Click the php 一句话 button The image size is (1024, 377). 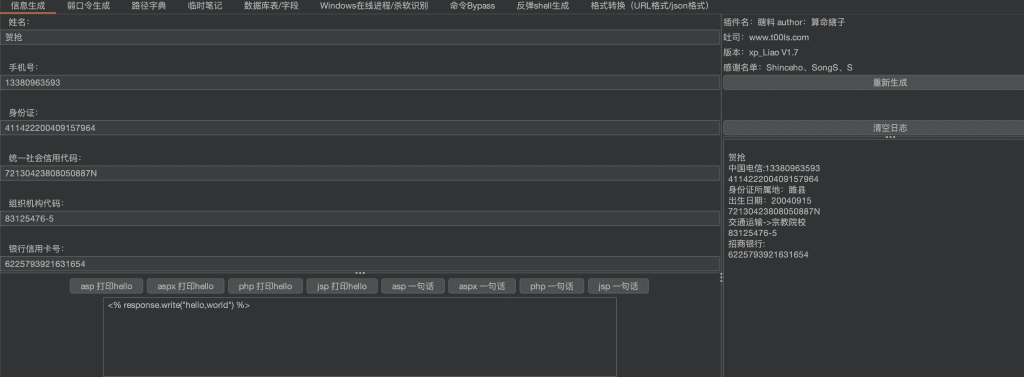pos(551,286)
